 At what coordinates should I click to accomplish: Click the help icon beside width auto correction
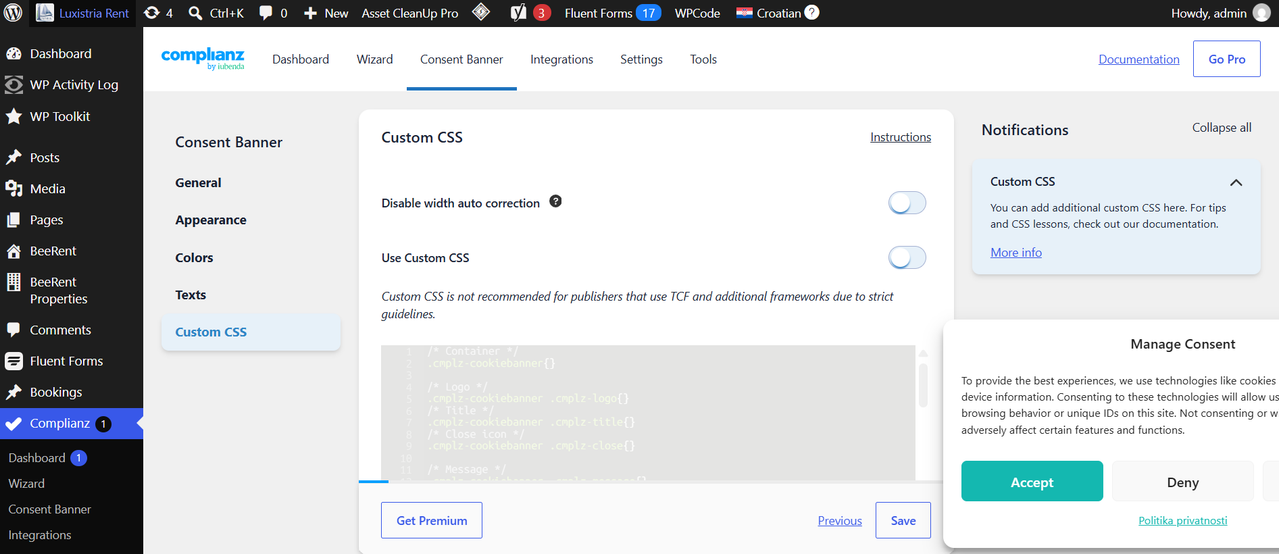coord(556,201)
